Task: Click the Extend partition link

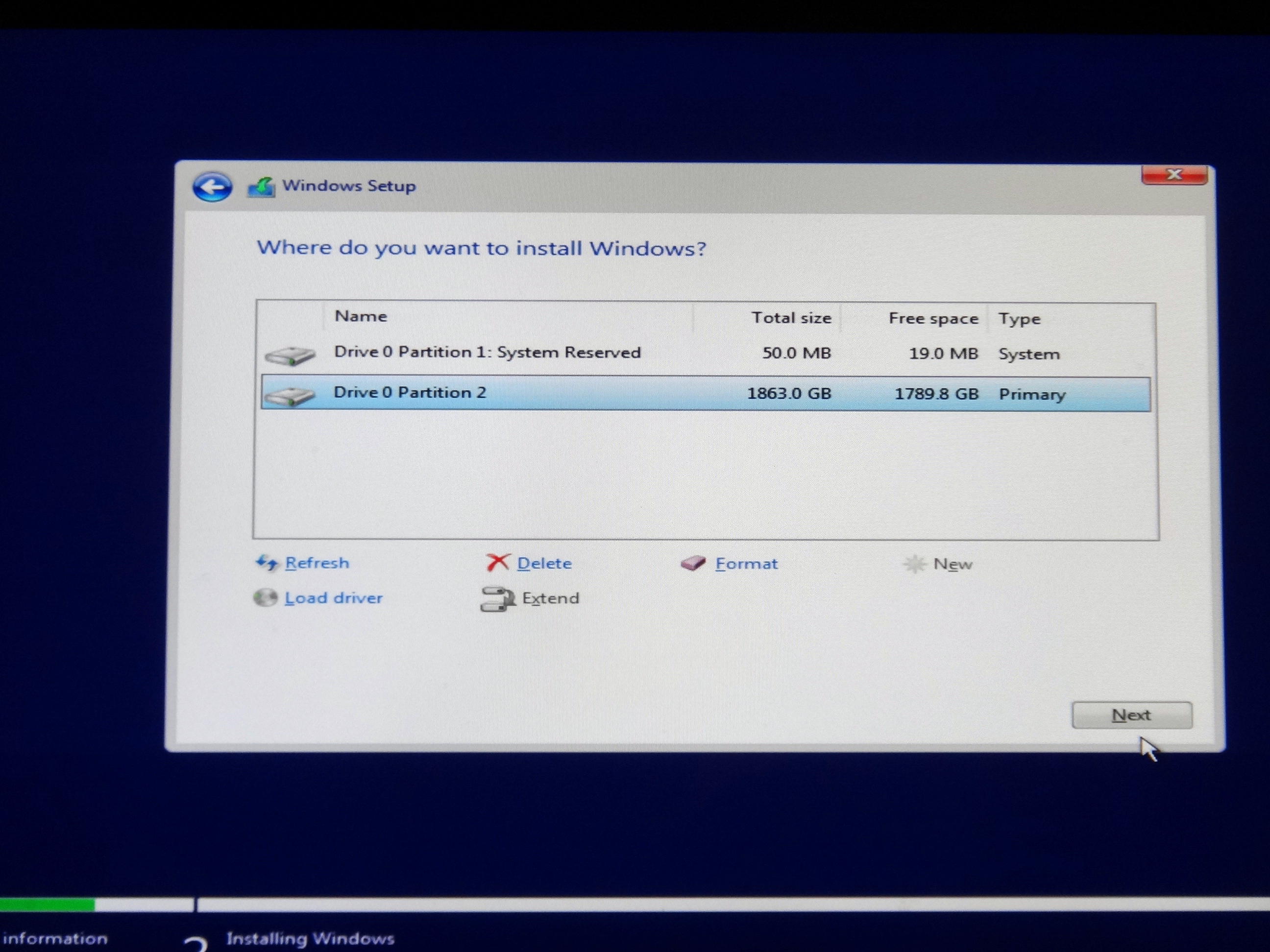Action: (551, 598)
